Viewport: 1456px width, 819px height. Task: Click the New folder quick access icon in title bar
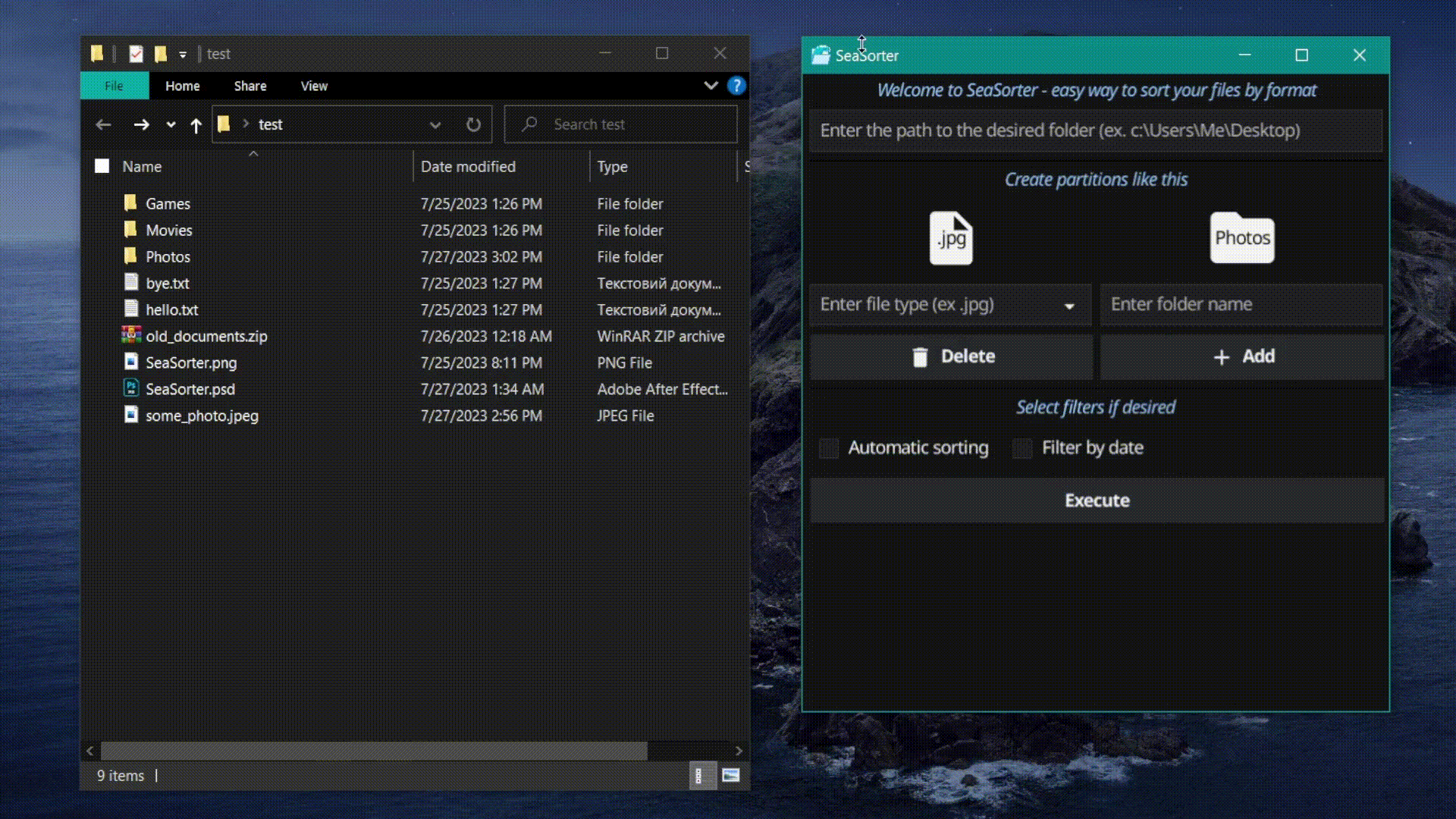coord(160,54)
